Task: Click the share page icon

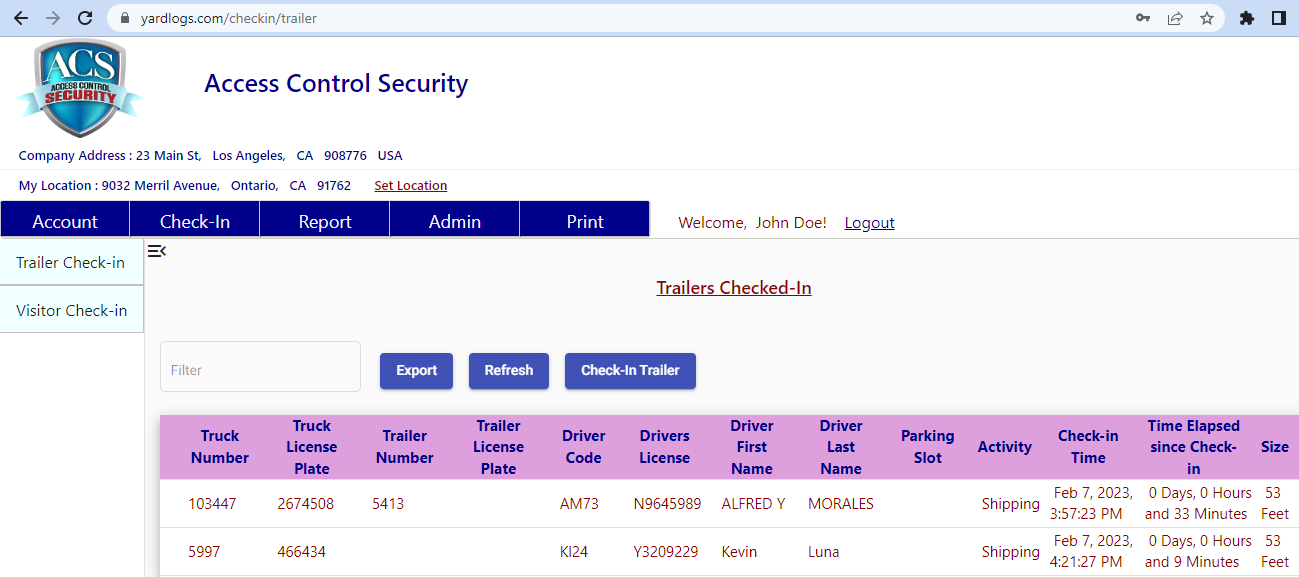Action: click(1175, 18)
